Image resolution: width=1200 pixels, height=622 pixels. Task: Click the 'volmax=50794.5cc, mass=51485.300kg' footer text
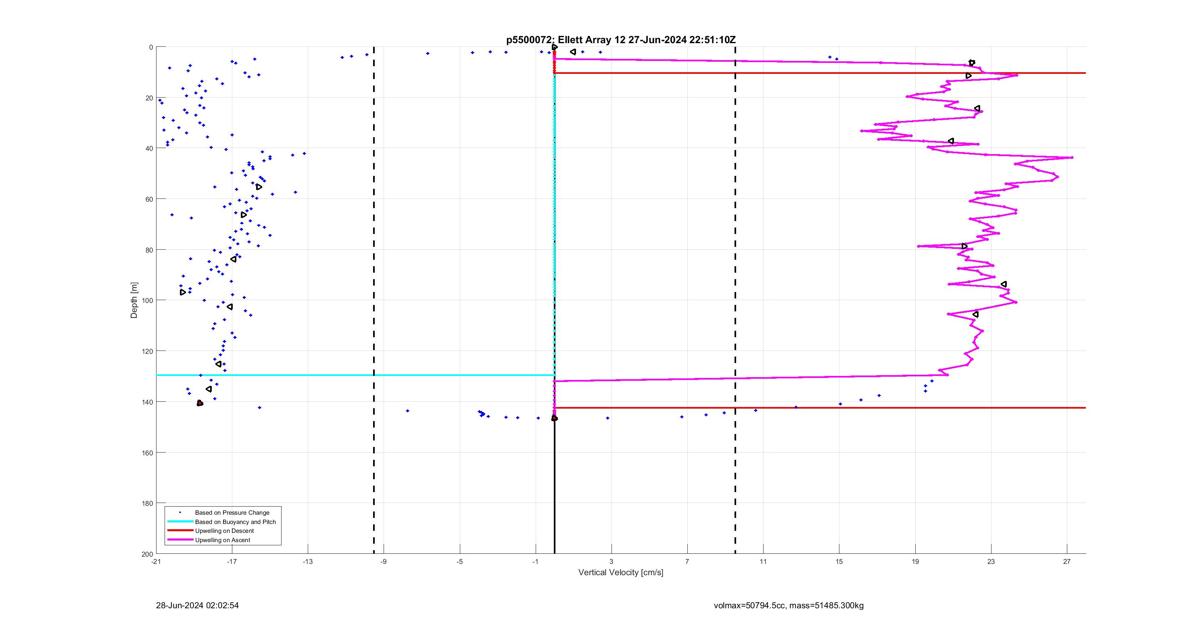(788, 605)
